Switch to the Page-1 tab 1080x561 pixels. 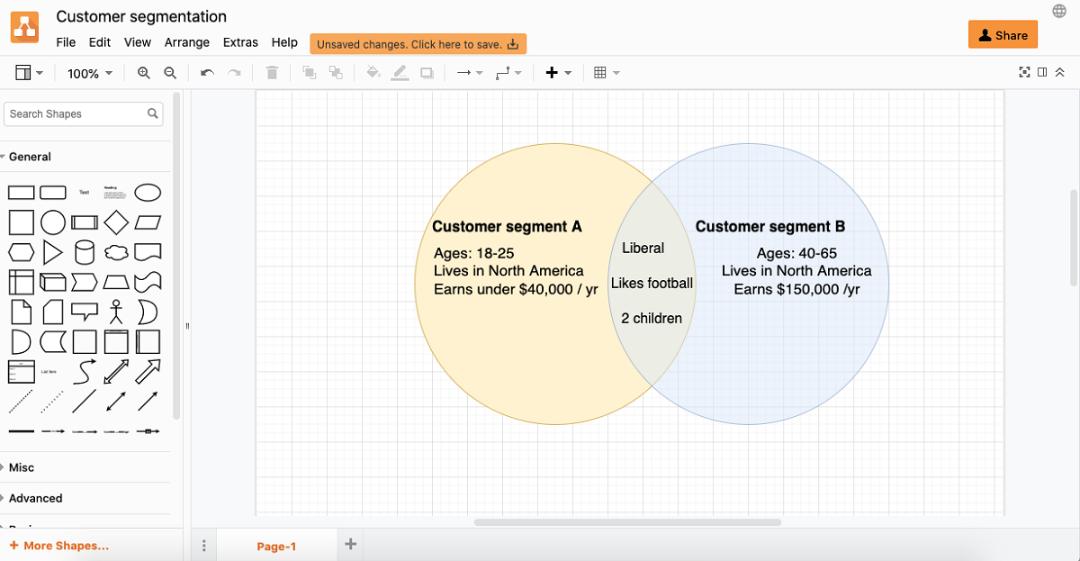coord(276,546)
